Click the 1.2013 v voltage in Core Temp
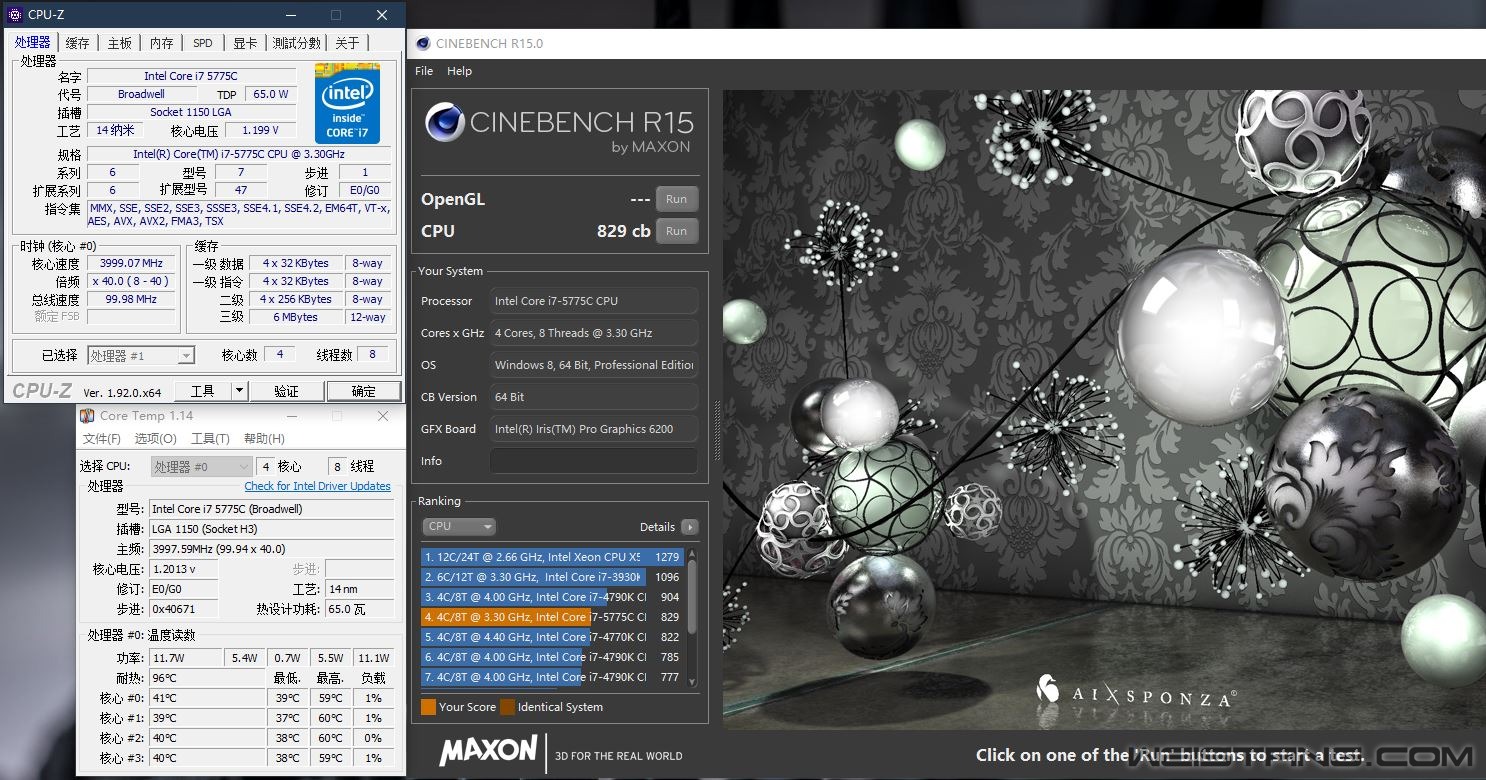Image resolution: width=1486 pixels, height=780 pixels. 184,569
